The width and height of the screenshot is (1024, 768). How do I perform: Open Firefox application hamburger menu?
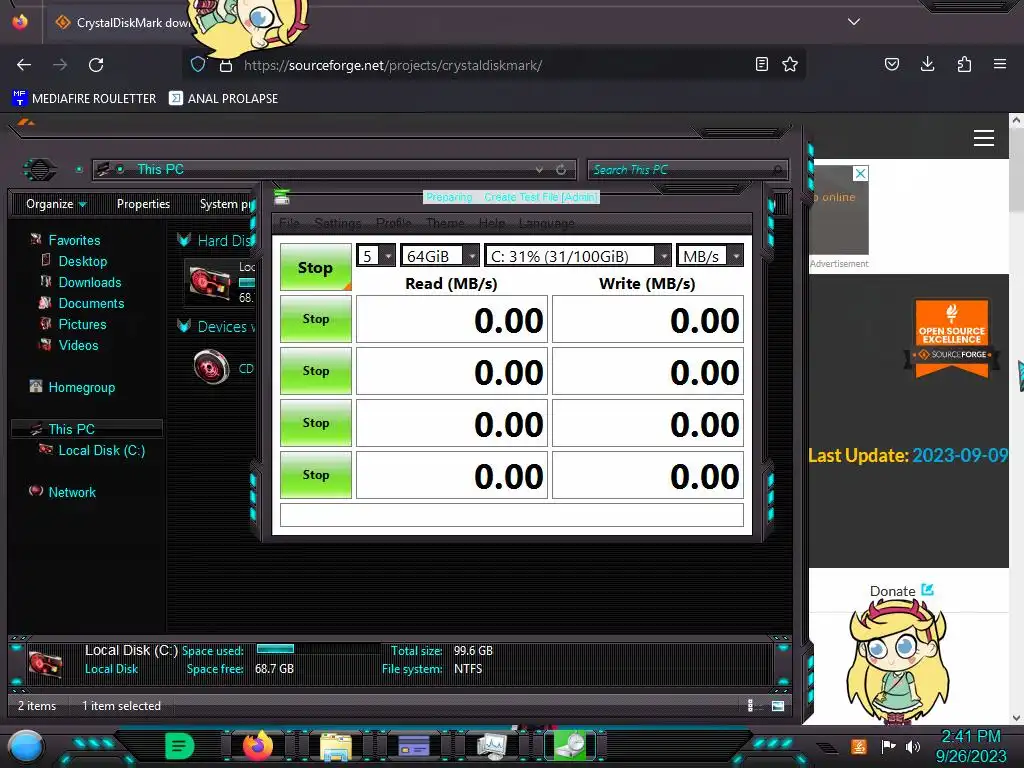[1000, 64]
